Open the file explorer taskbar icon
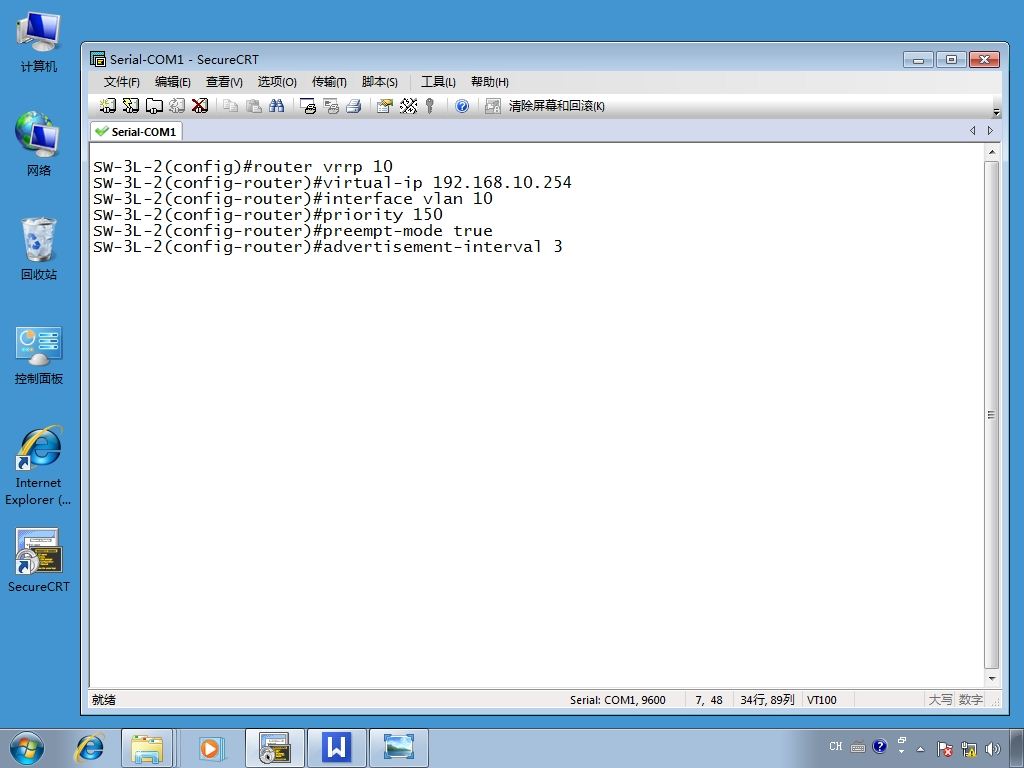1024x768 pixels. coord(147,748)
